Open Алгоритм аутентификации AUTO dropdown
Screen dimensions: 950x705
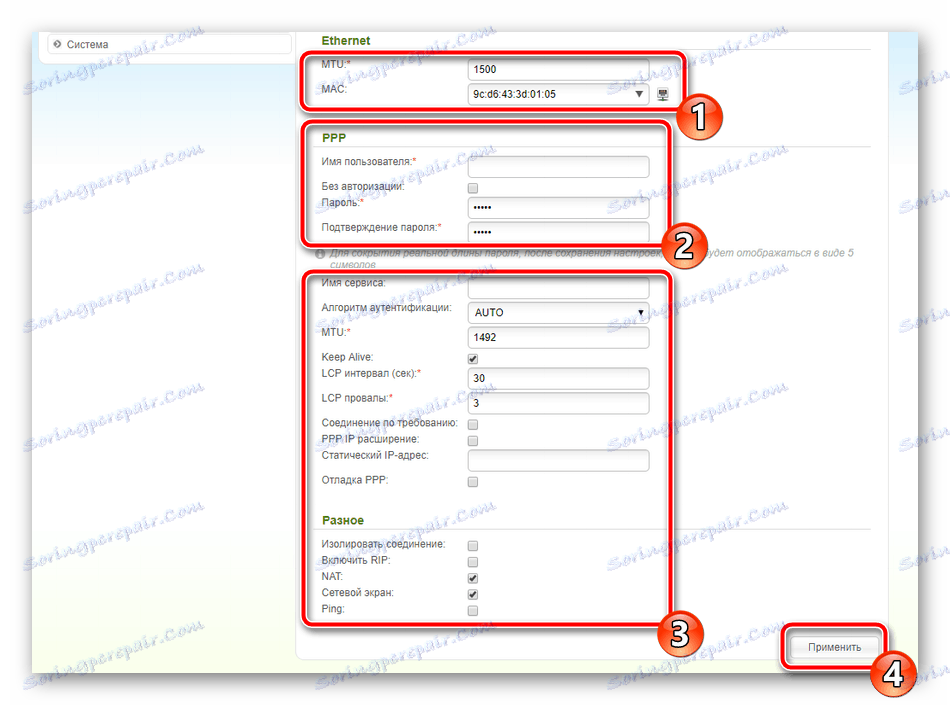point(558,313)
